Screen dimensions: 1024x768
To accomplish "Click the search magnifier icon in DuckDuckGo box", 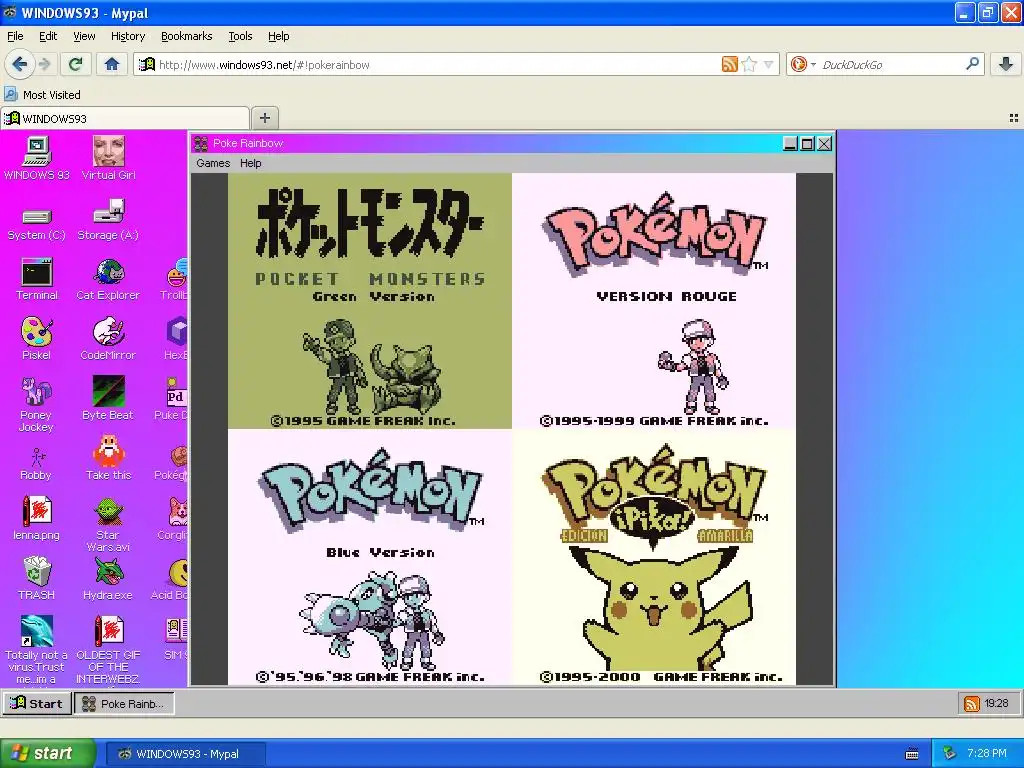I will (x=972, y=64).
